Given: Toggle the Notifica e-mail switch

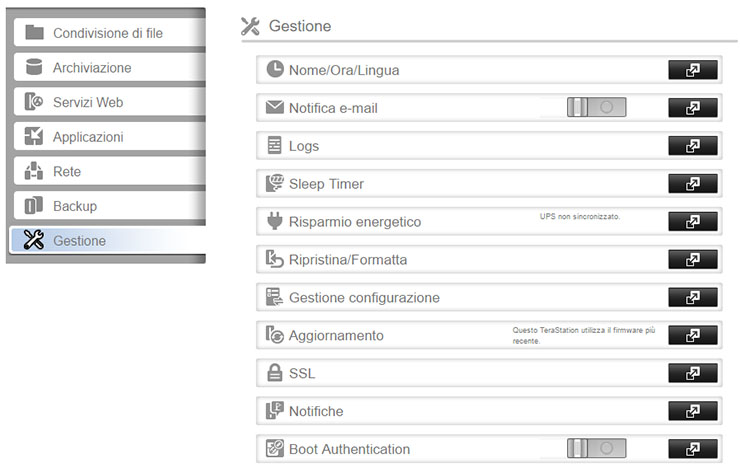Looking at the screenshot, I should click(x=596, y=108).
